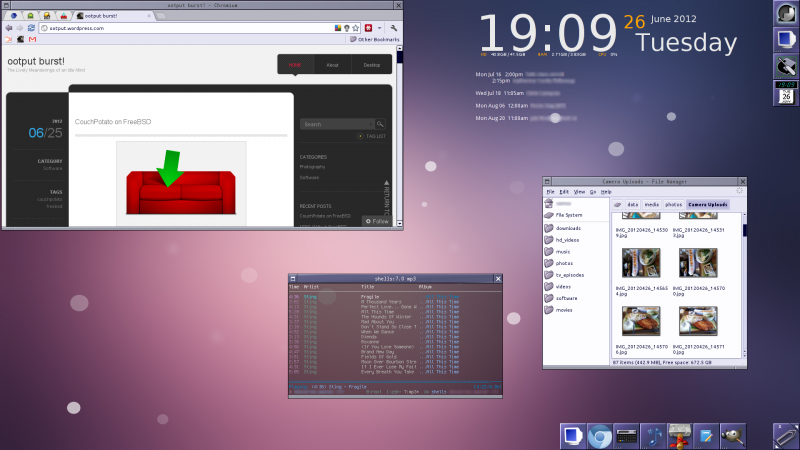This screenshot has height=450, width=800.
Task: Select File System in File Manager sidebar
Action: (564, 215)
